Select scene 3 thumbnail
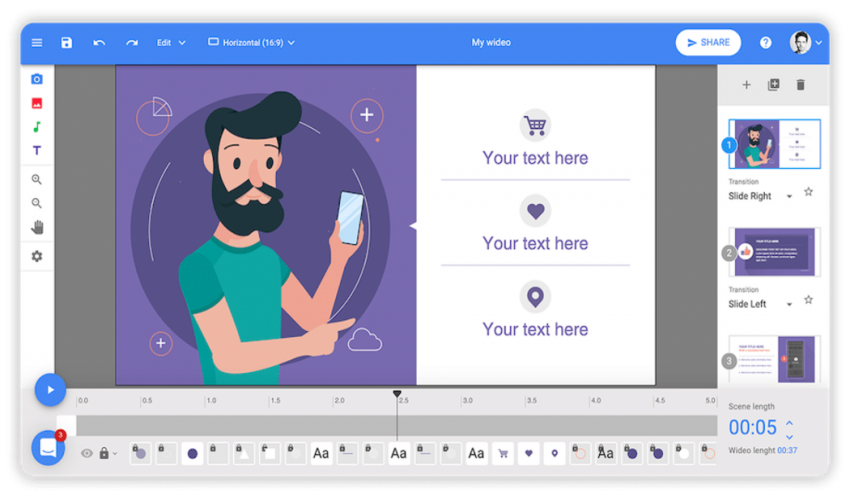The image size is (850, 500). pos(774,359)
